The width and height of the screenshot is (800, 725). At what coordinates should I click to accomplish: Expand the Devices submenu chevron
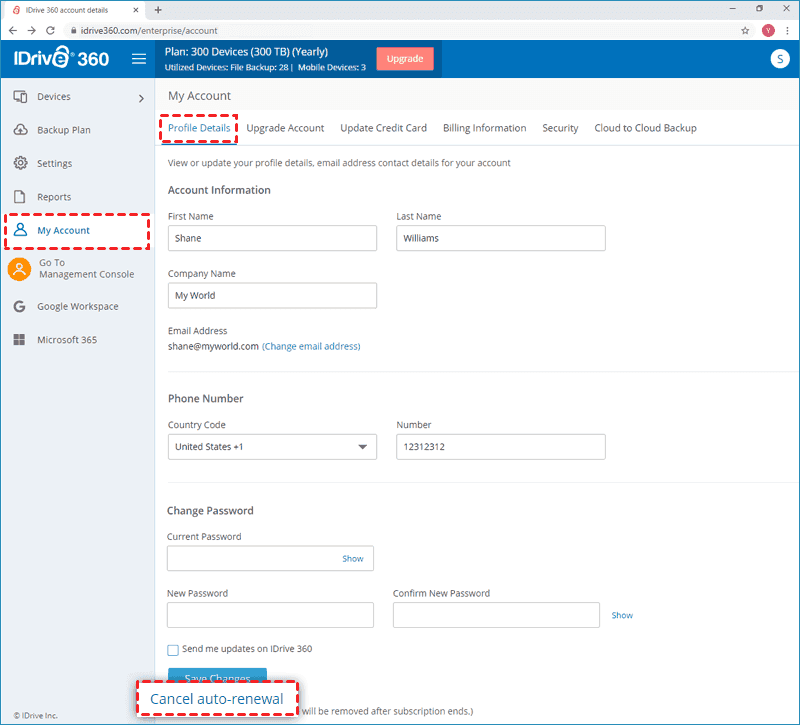tap(141, 98)
